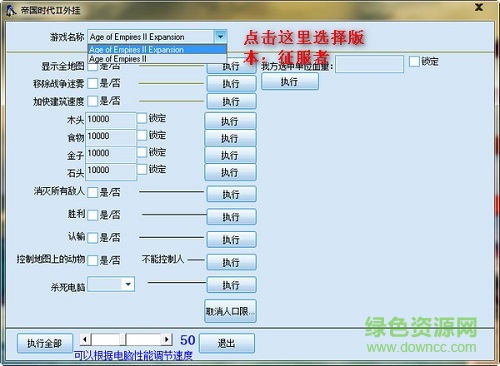500x366 pixels.
Task: Click 执行 for 控制地图上的动物
Action: tap(231, 262)
